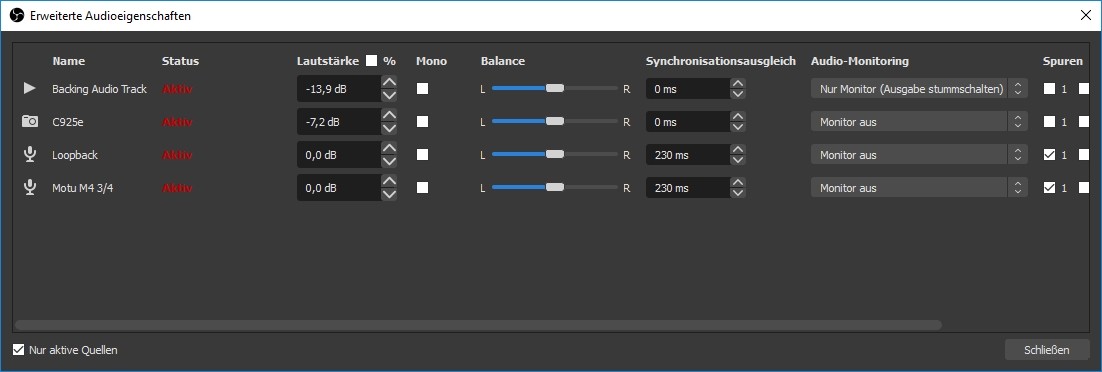Click the Loopback source name

coord(74,155)
